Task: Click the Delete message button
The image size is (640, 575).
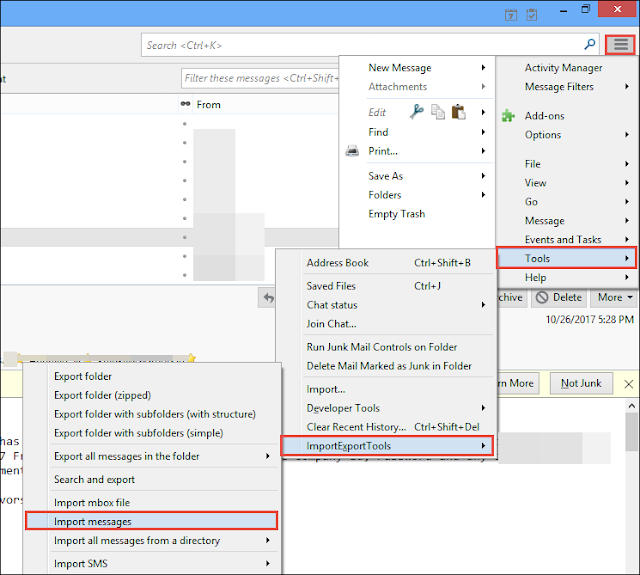Action: (x=559, y=297)
